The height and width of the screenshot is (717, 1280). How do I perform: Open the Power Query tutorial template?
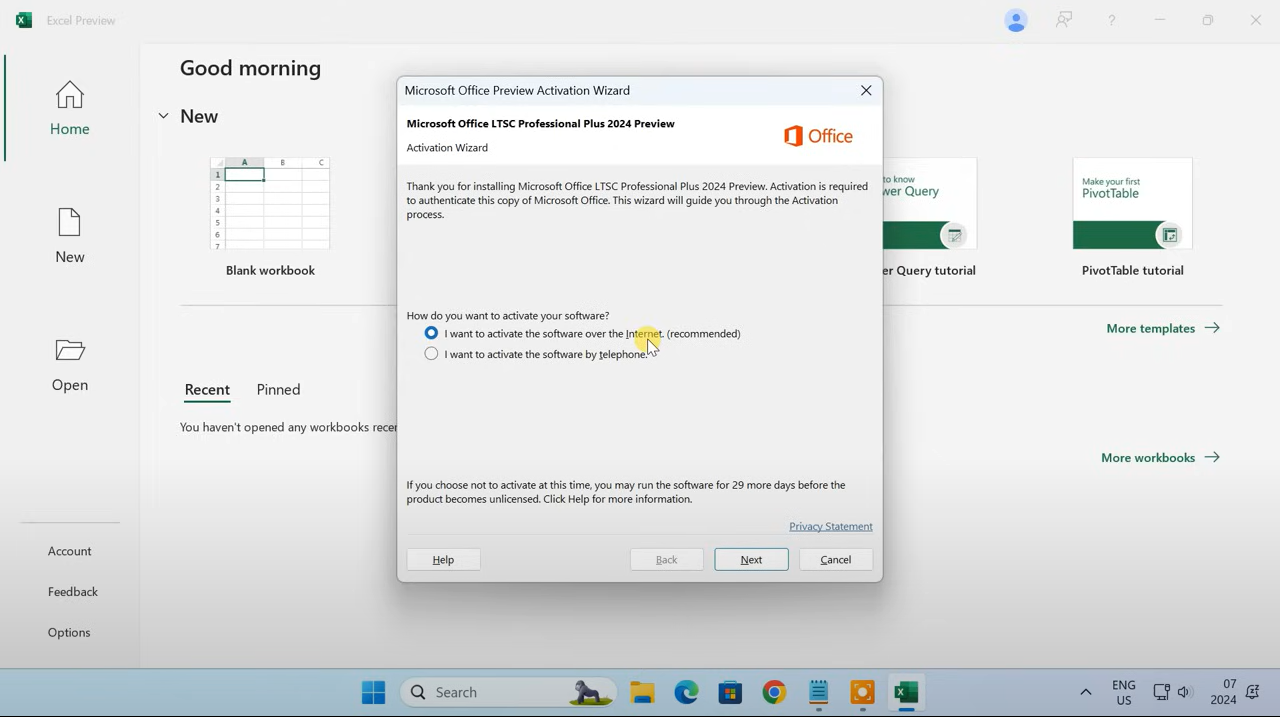(x=930, y=218)
